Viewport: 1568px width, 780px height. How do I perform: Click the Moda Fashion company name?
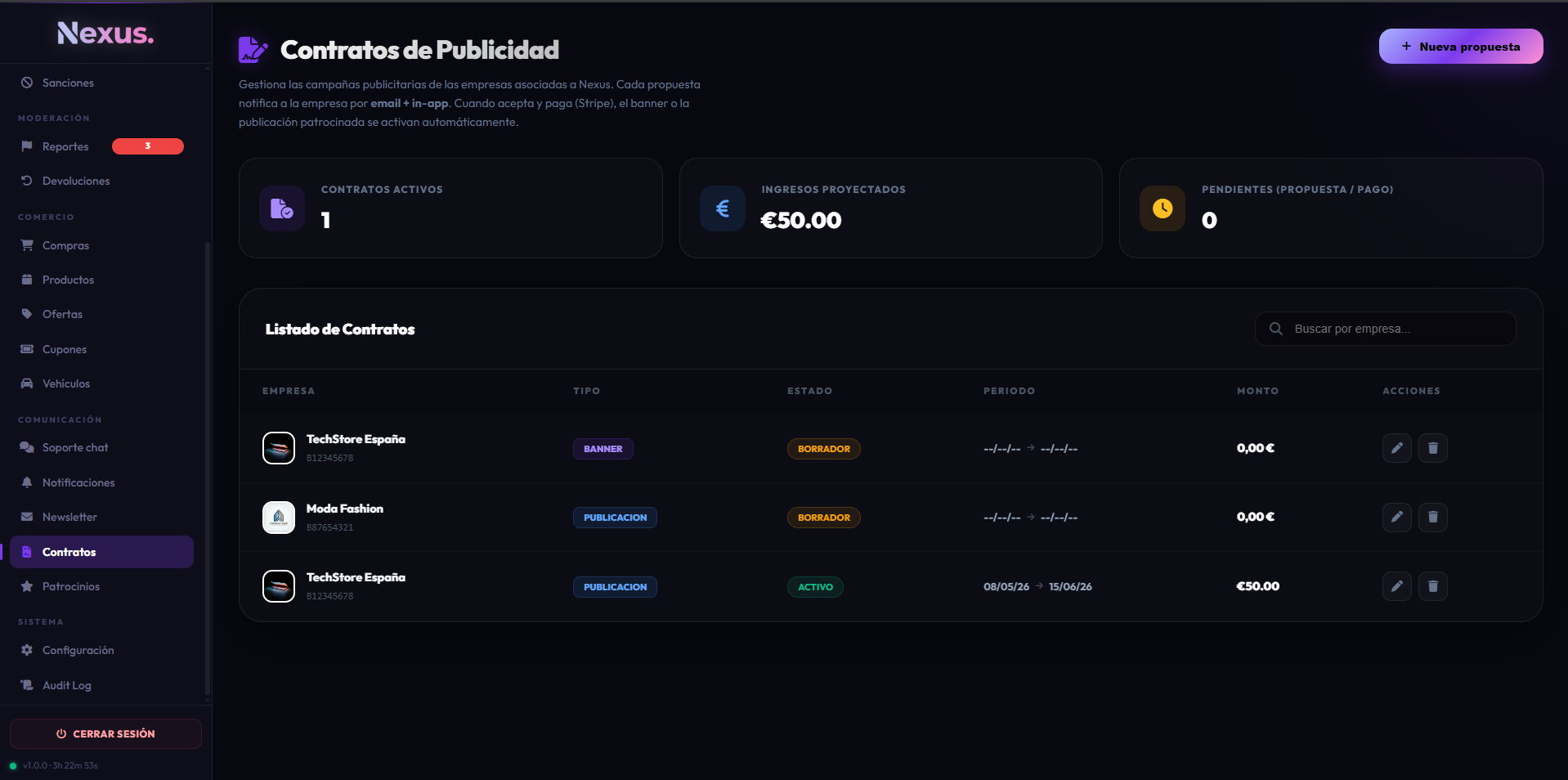345,509
